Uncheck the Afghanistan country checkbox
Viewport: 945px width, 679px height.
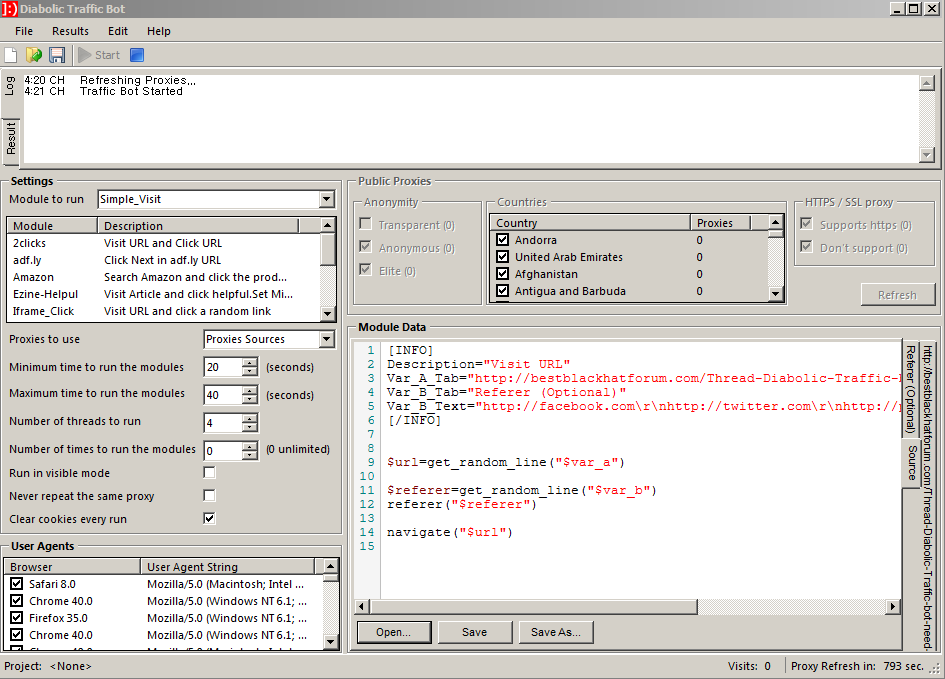(x=503, y=274)
